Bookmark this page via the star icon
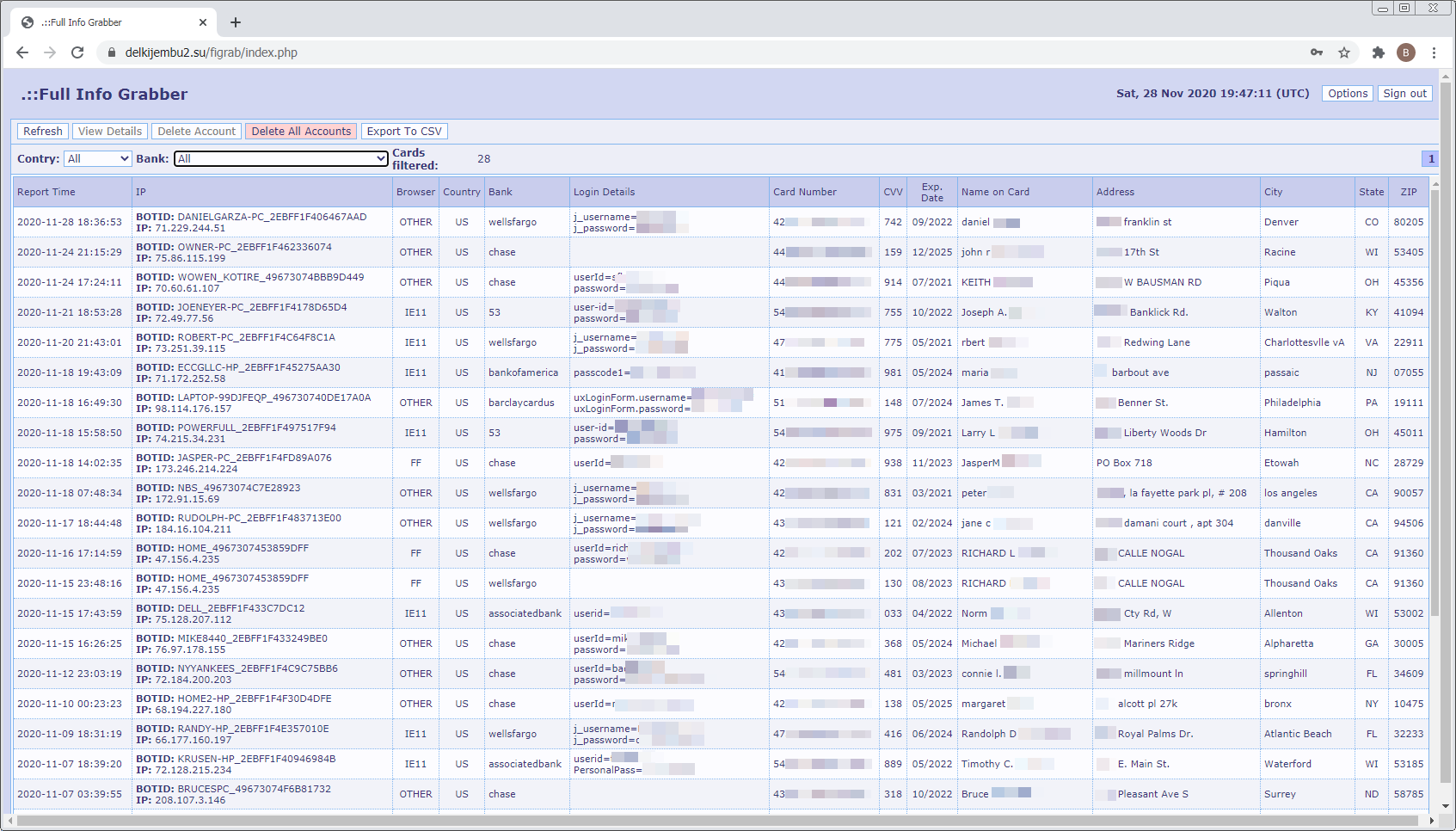This screenshot has height=831, width=1456. click(1344, 52)
